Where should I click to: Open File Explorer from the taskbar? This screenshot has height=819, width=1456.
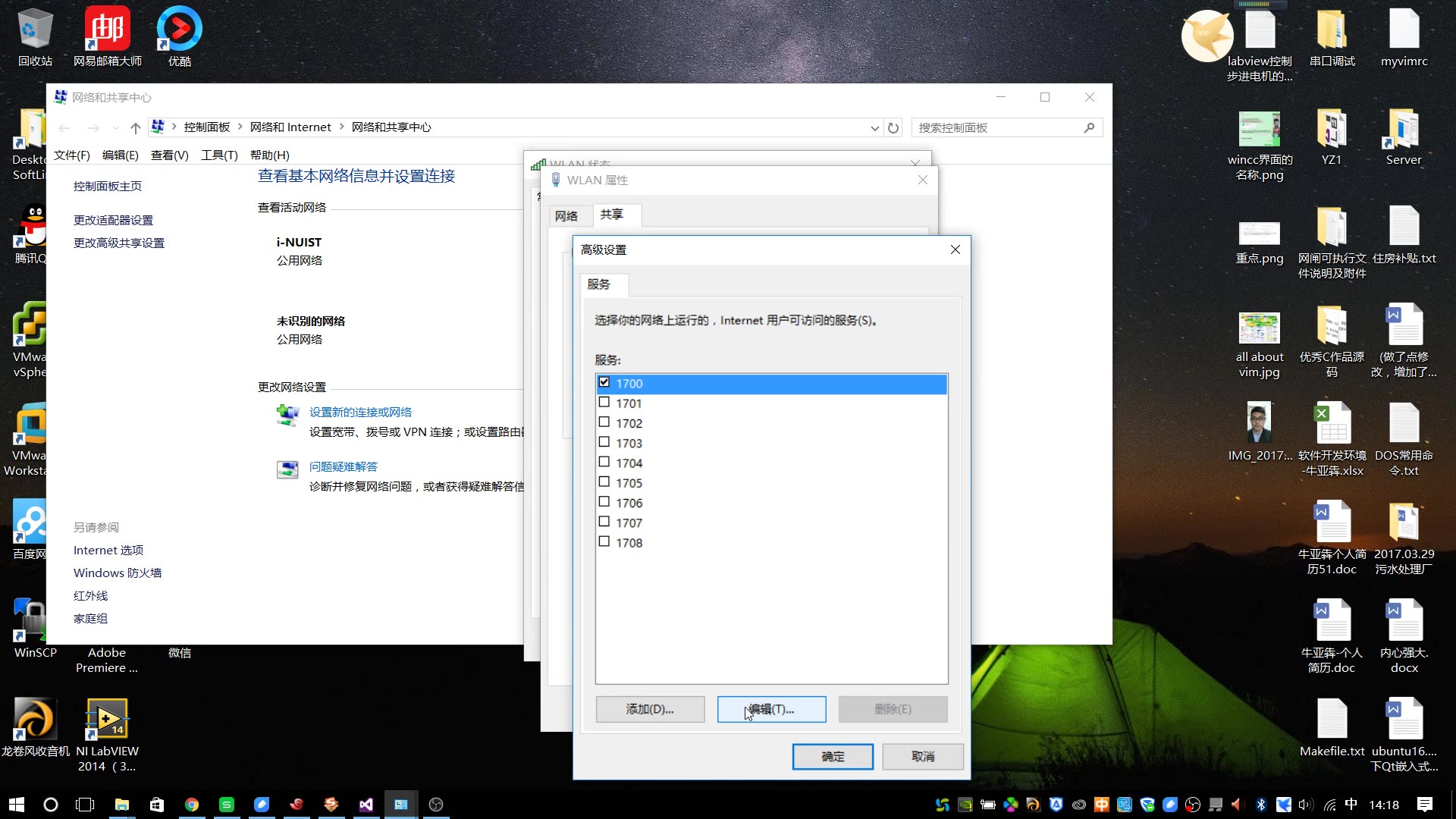[121, 805]
